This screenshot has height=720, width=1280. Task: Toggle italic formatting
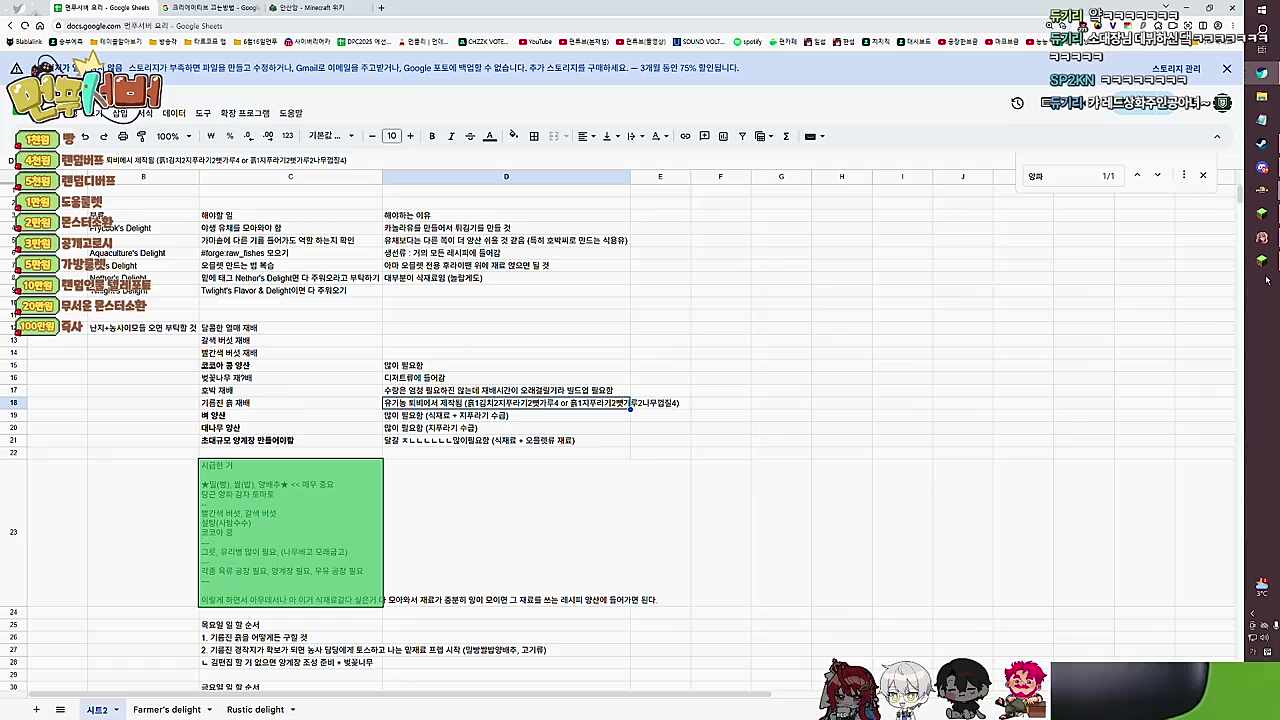click(x=451, y=136)
